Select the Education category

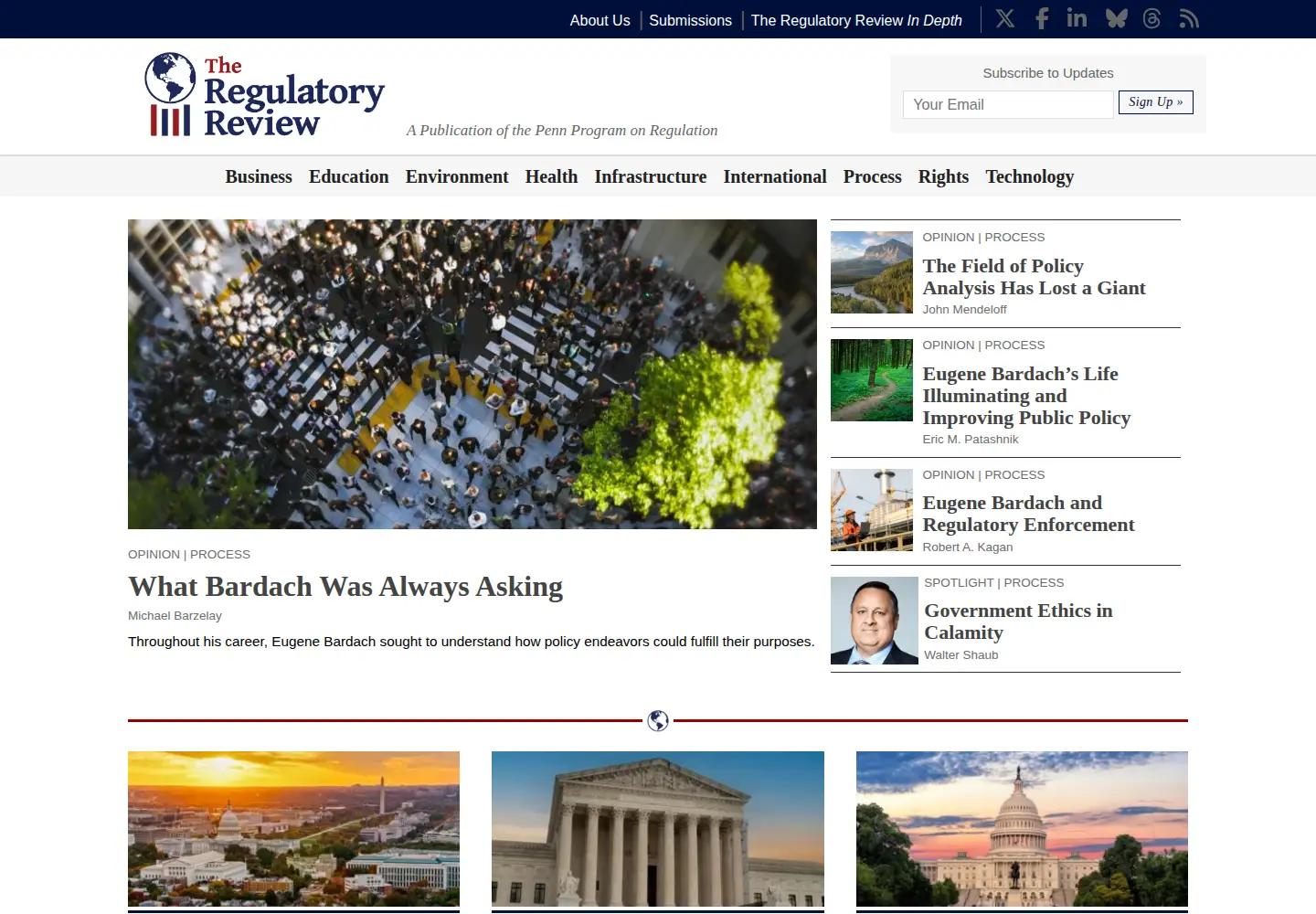(x=348, y=176)
